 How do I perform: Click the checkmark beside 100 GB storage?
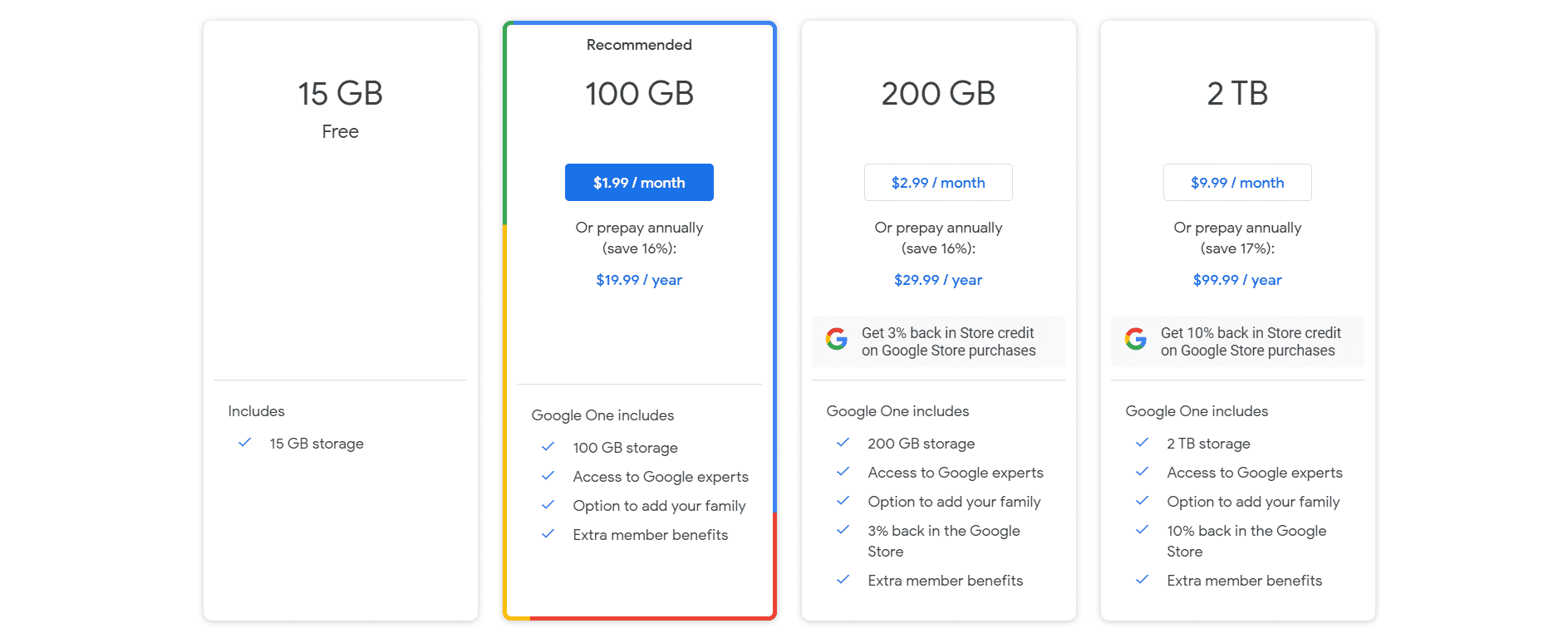pos(548,447)
